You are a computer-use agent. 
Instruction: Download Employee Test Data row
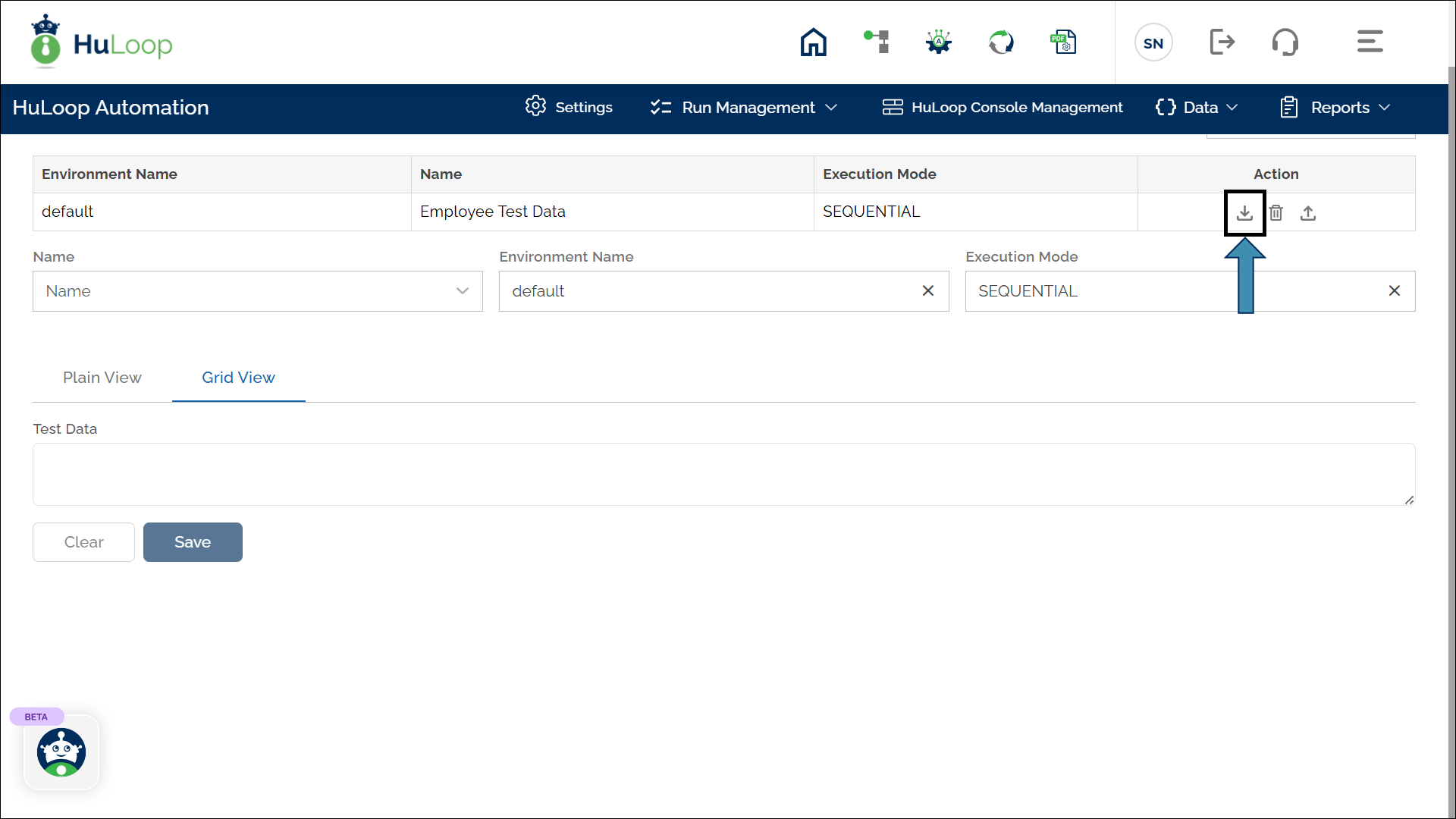click(1244, 213)
